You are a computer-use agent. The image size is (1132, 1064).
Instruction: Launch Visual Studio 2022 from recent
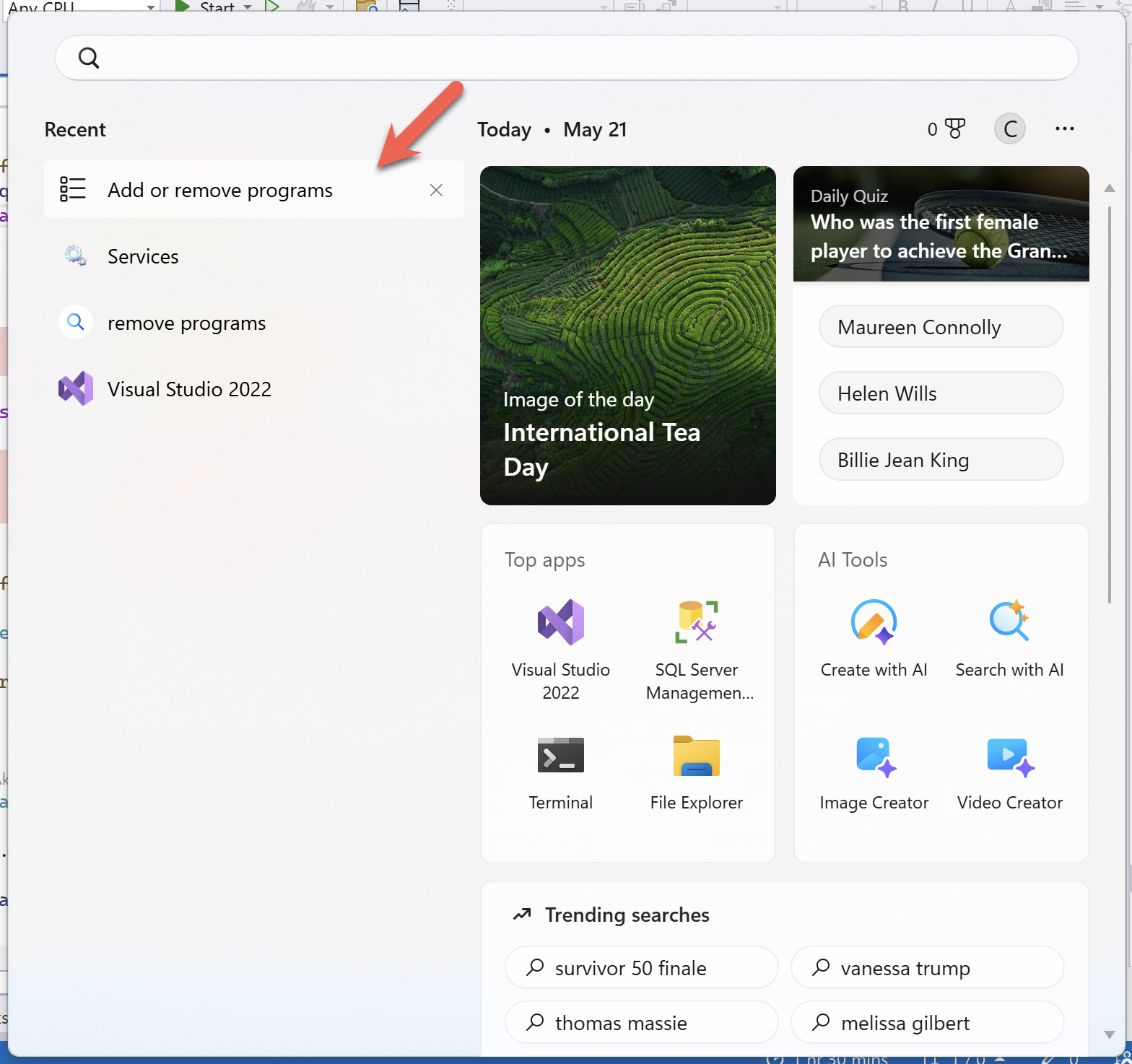point(253,389)
